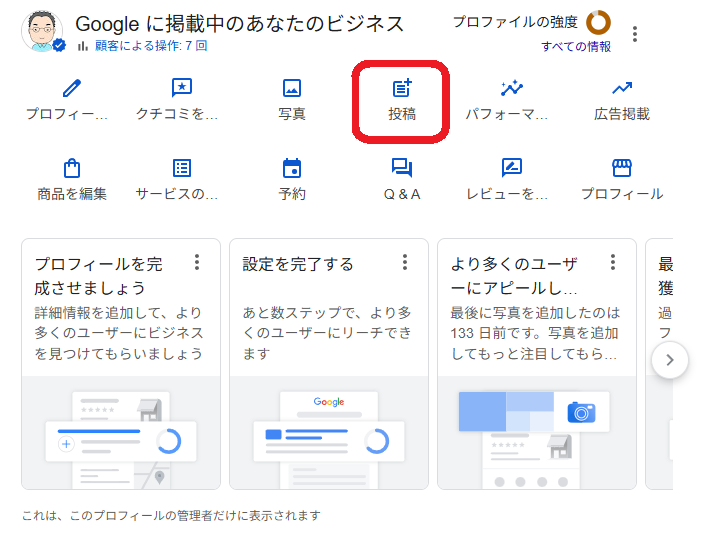This screenshot has width=706, height=542.
Task: Click the Google に掲載中のあなたのビジネス heading
Action: (x=240, y=24)
